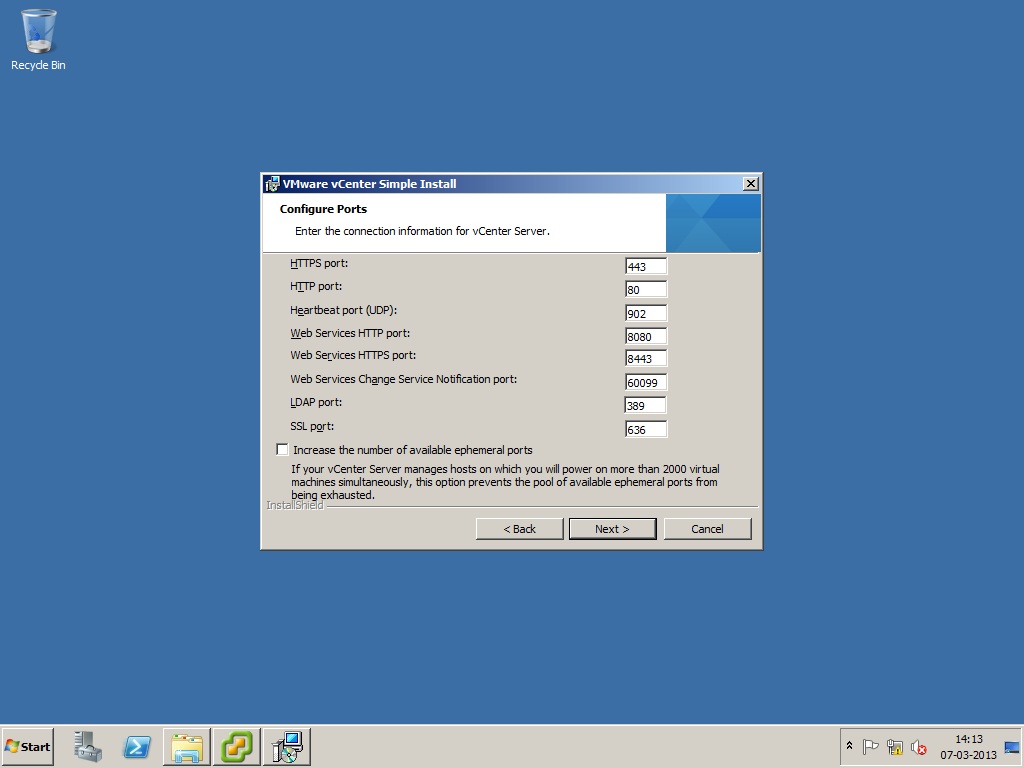The width and height of the screenshot is (1024, 768).
Task: Launch Windows PowerShell from the taskbar
Action: point(137,746)
